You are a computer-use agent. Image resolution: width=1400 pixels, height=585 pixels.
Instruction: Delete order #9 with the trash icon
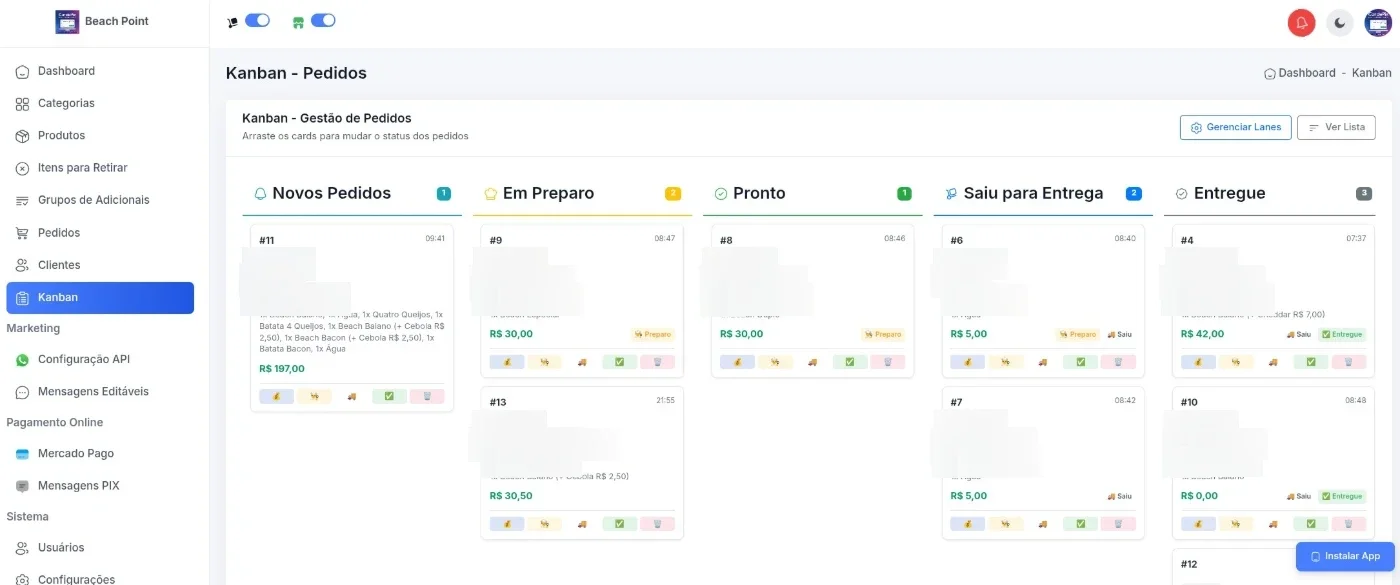point(658,362)
